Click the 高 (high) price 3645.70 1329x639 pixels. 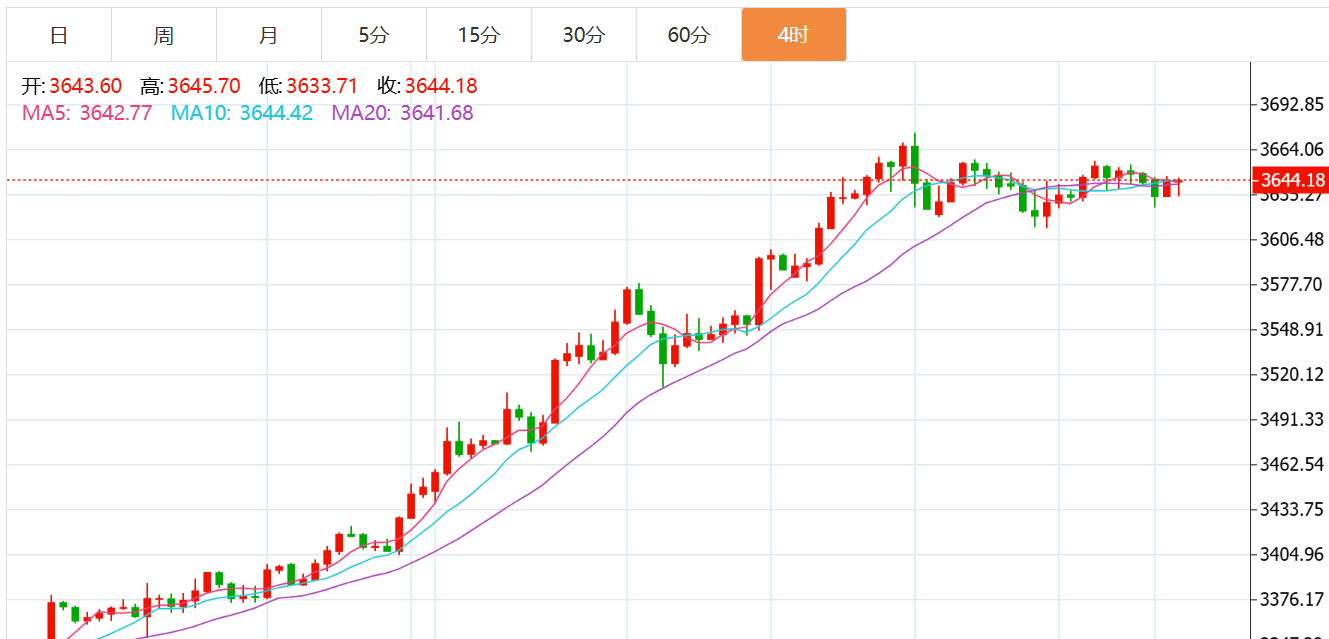[x=204, y=87]
